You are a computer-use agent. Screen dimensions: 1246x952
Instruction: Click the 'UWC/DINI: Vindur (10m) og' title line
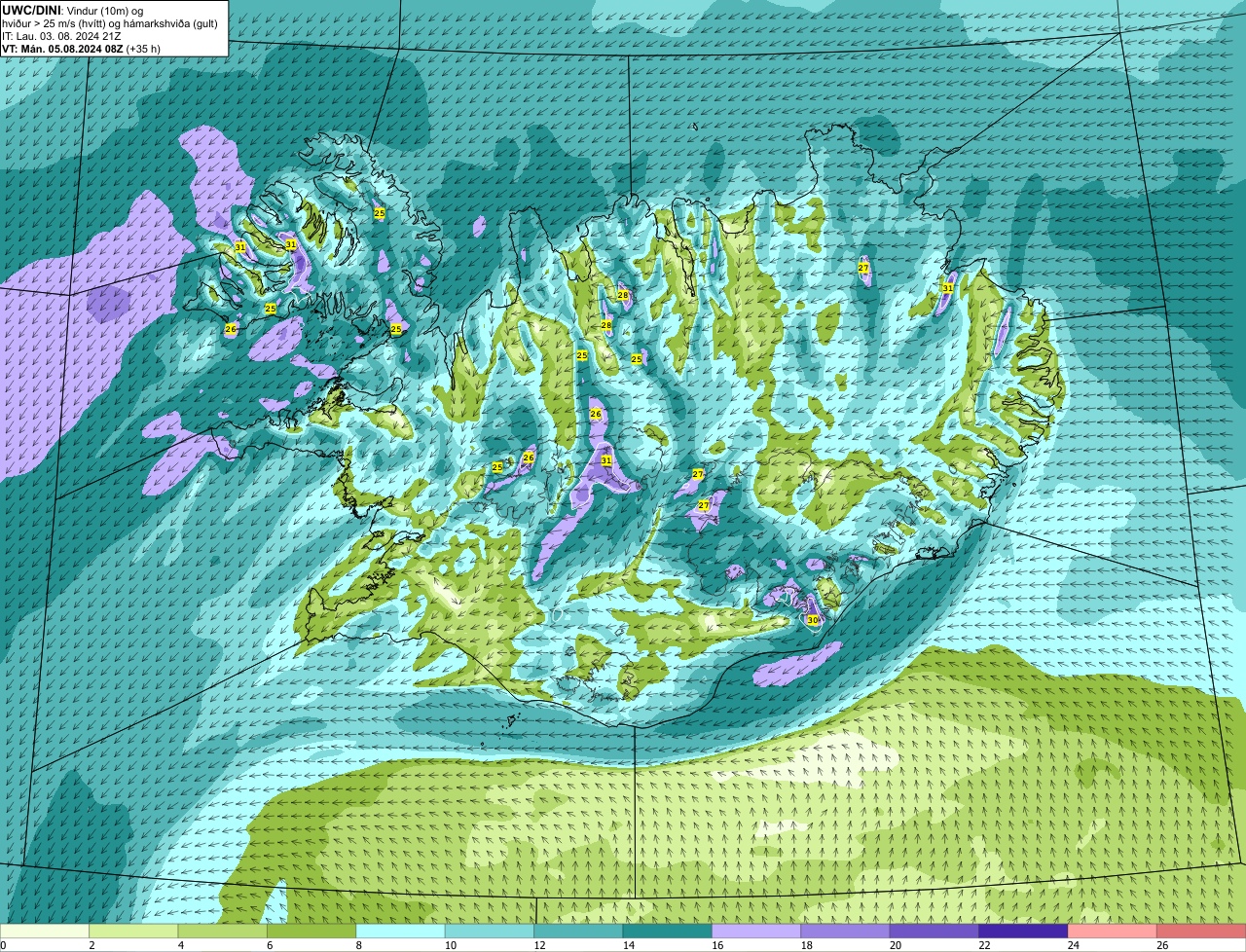[73, 10]
